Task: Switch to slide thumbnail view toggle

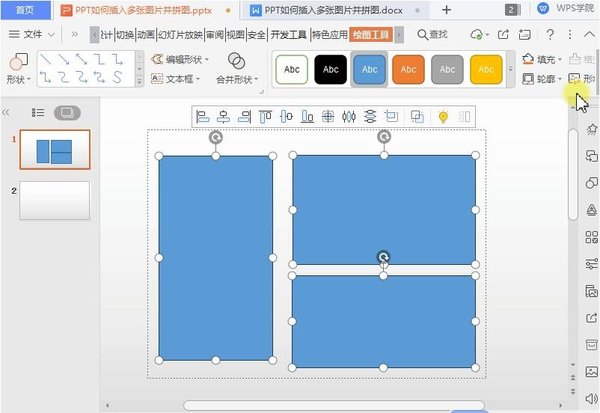Action: (67, 112)
